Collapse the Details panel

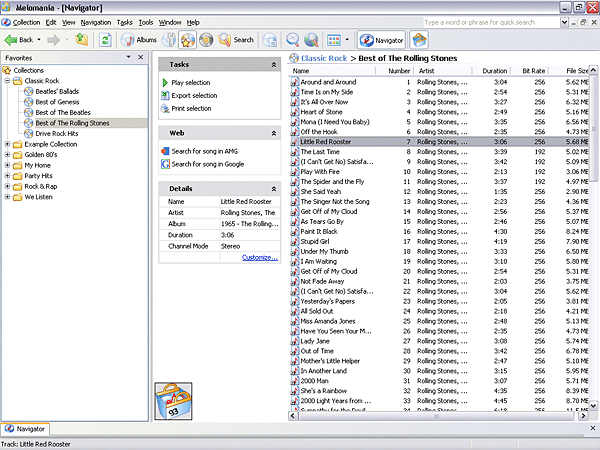(274, 189)
